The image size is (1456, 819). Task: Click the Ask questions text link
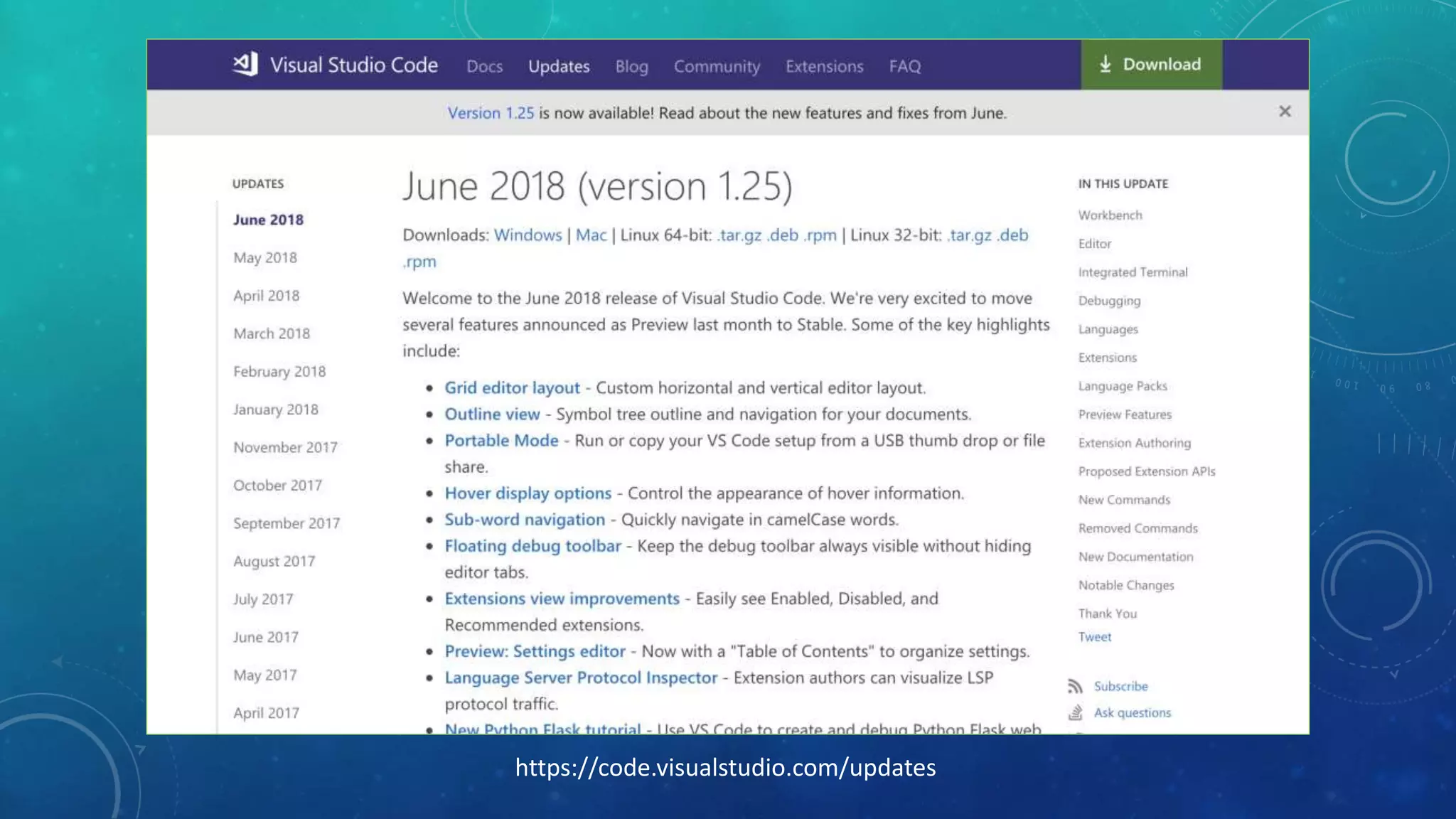click(x=1132, y=712)
